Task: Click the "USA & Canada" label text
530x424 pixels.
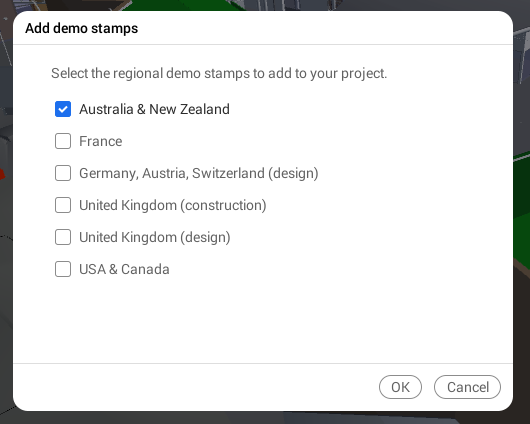Action: (x=124, y=269)
